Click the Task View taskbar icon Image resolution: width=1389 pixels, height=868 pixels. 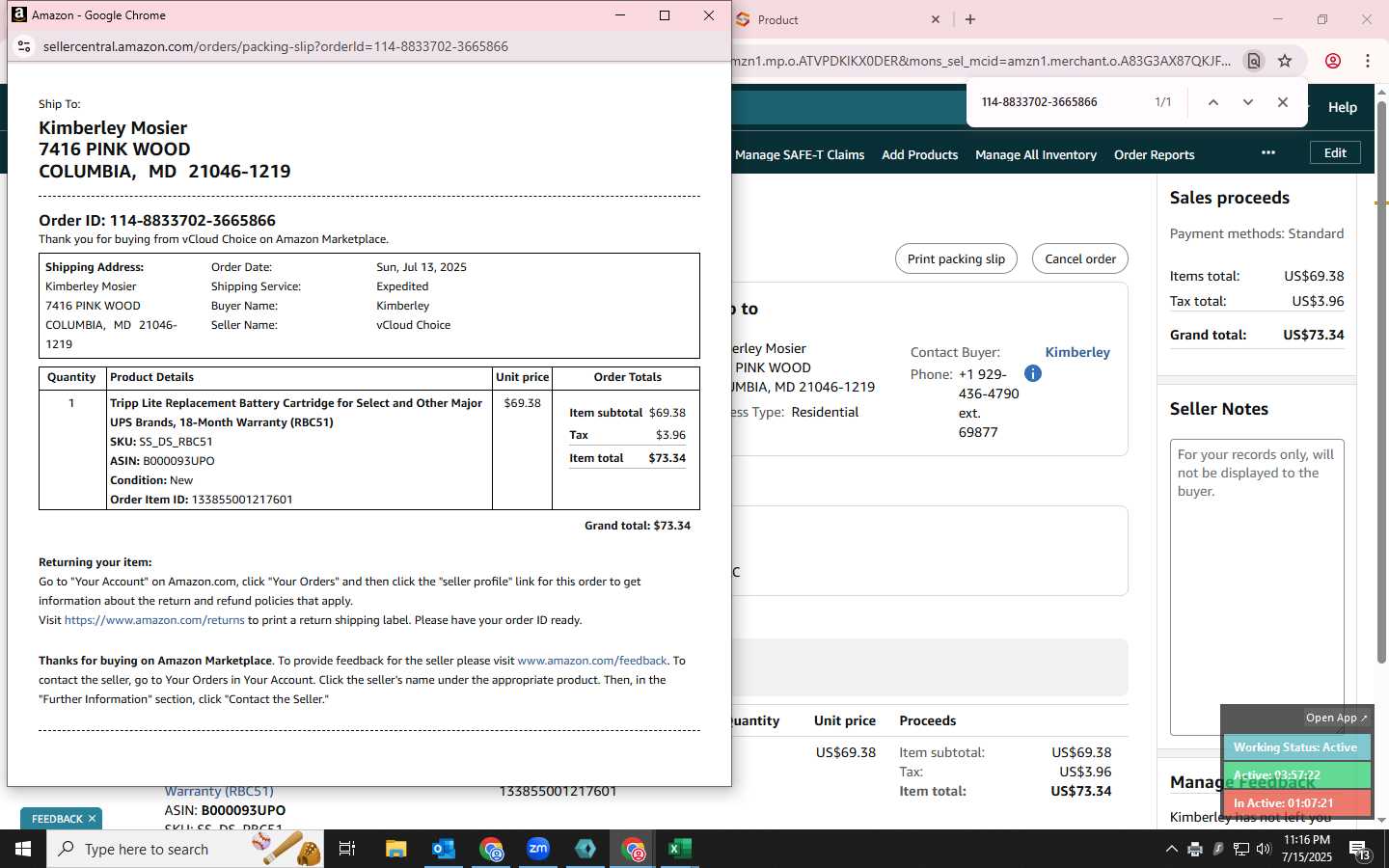coord(347,849)
